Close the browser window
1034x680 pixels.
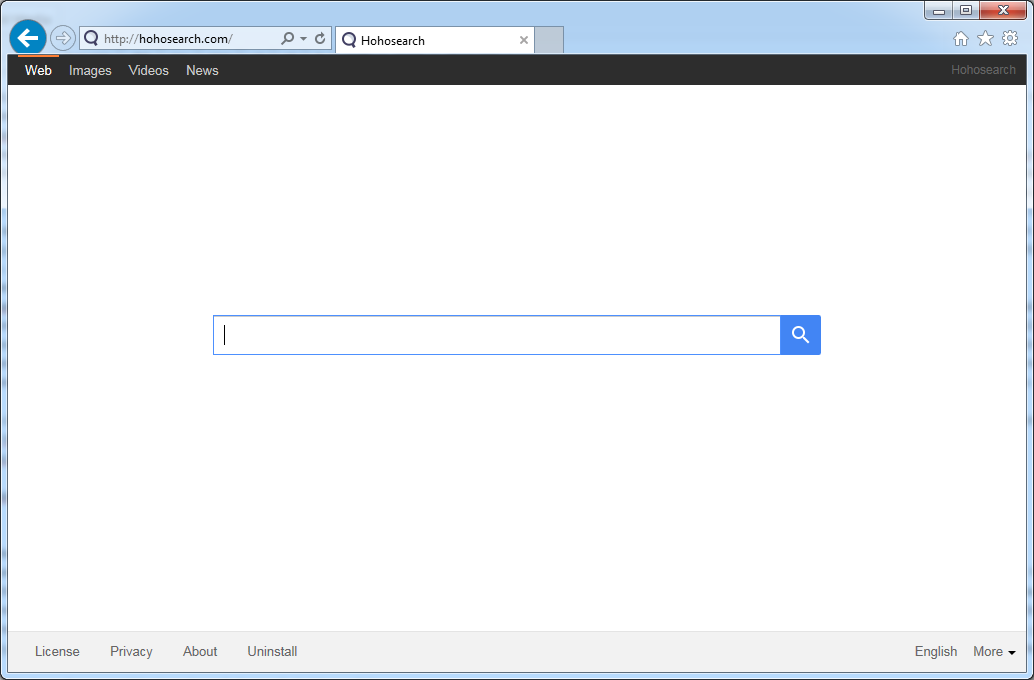click(x=1003, y=11)
